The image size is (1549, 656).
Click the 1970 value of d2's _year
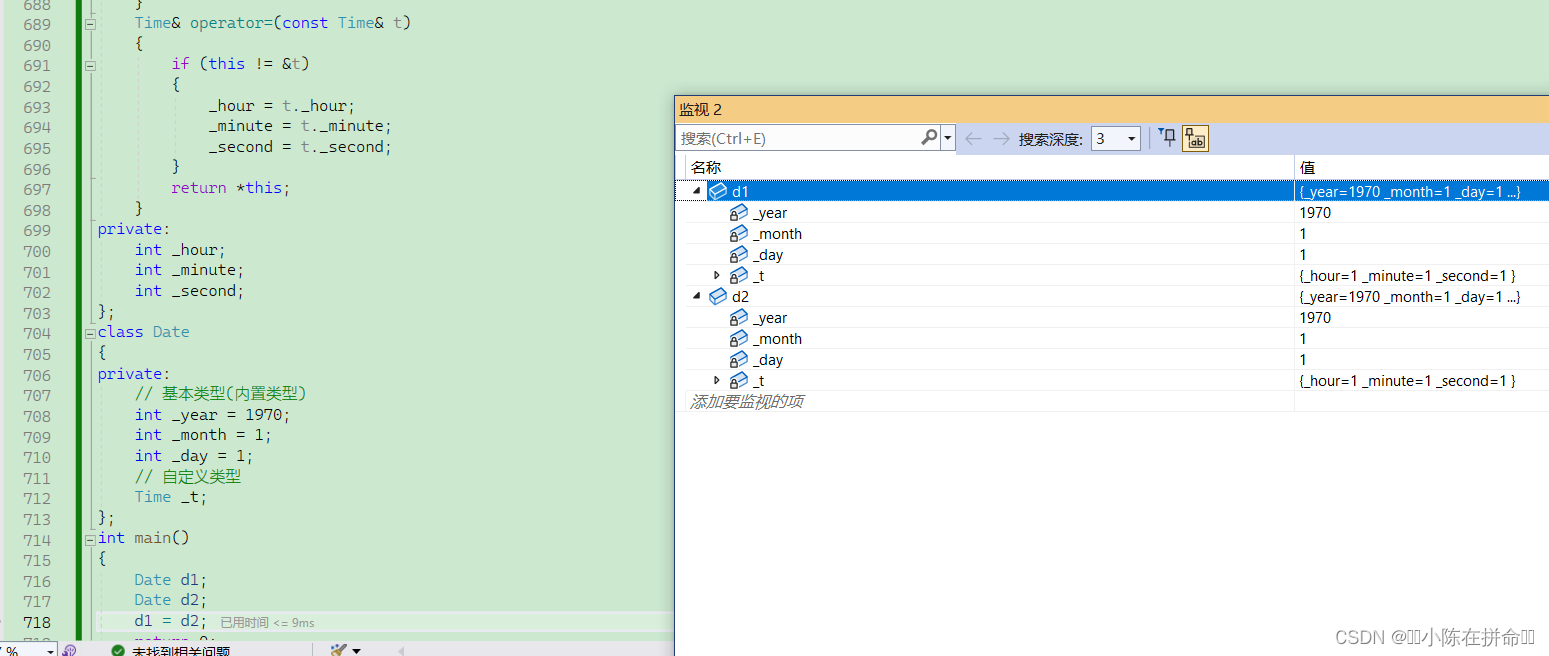[x=1315, y=317]
